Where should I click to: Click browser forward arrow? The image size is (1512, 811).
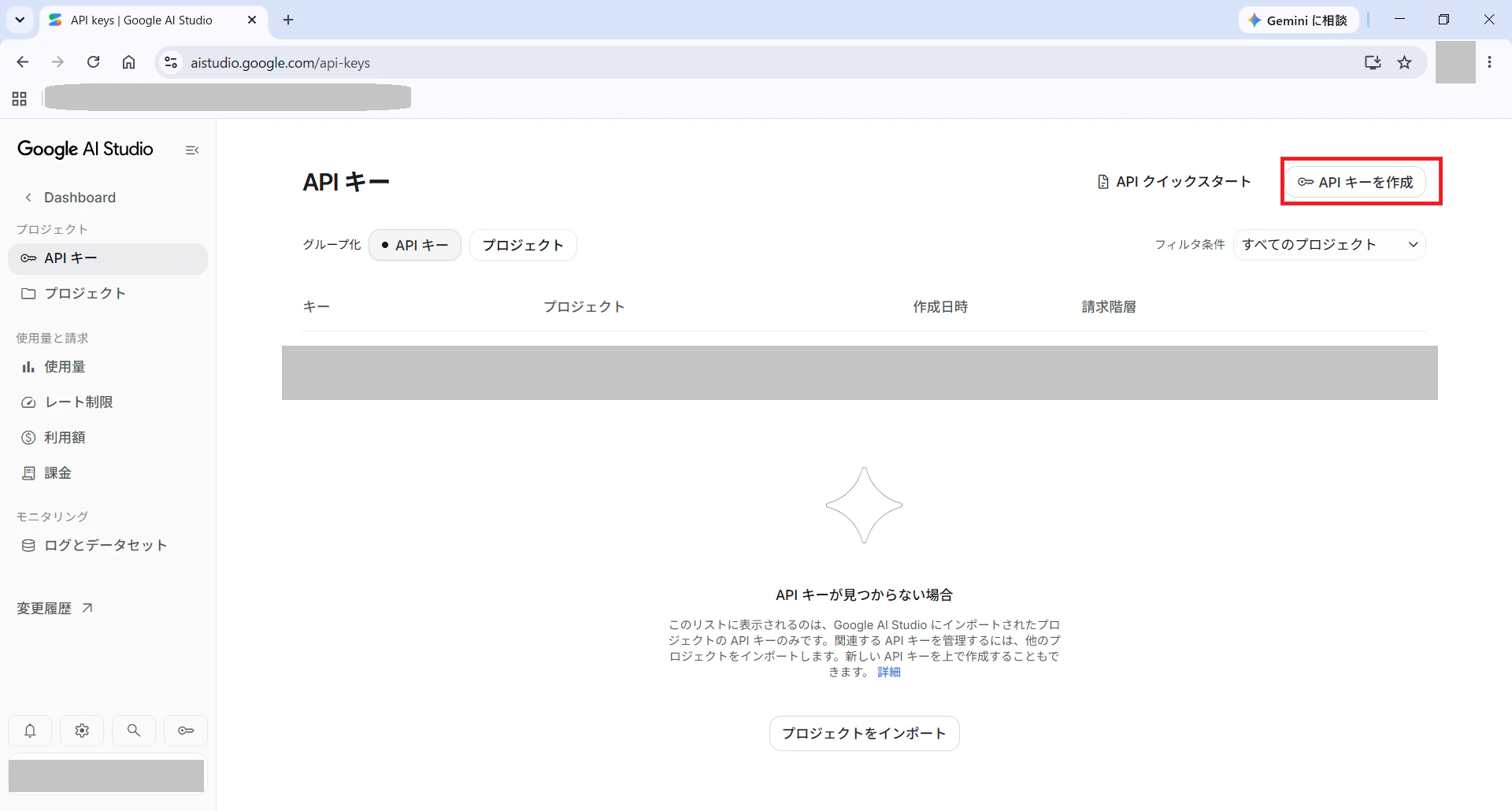tap(57, 62)
